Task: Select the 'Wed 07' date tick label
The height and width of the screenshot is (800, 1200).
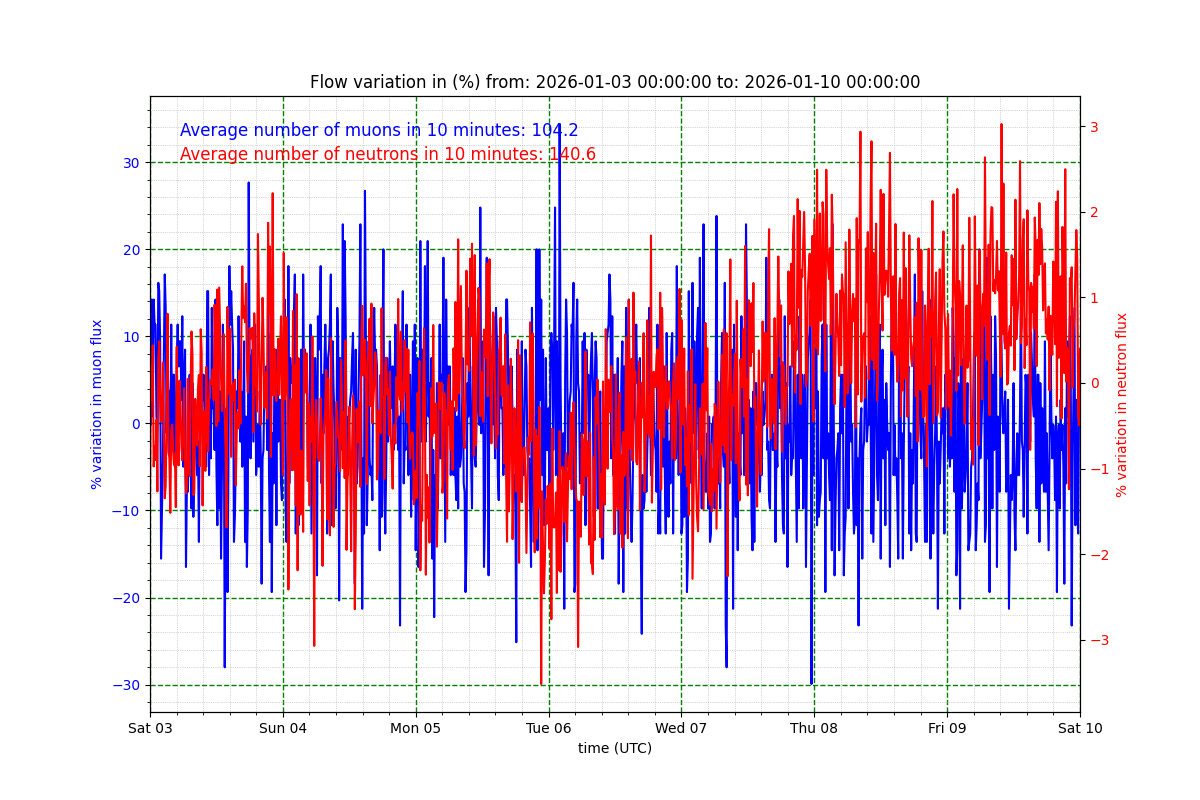Action: [x=681, y=728]
